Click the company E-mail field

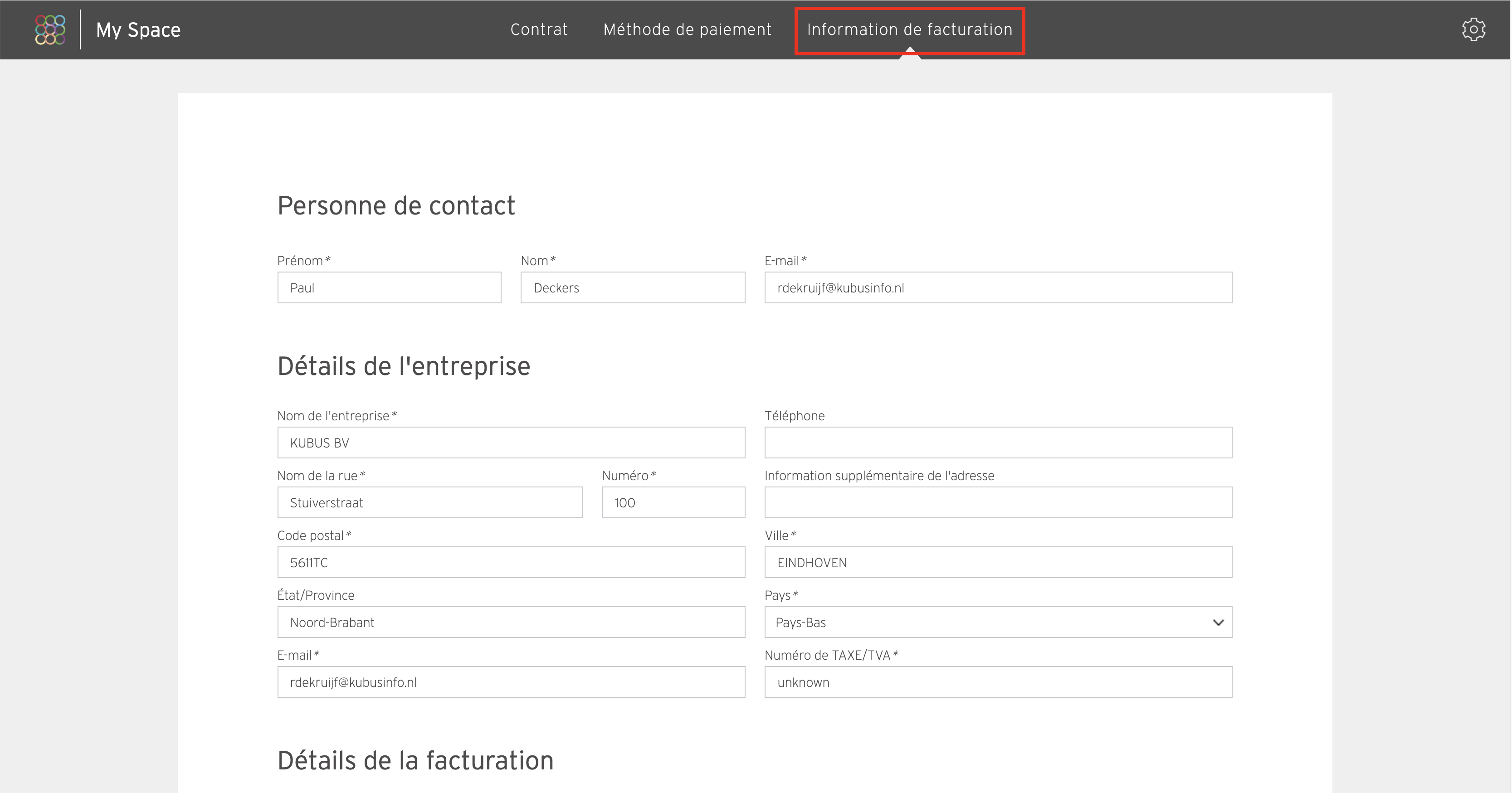pos(511,682)
